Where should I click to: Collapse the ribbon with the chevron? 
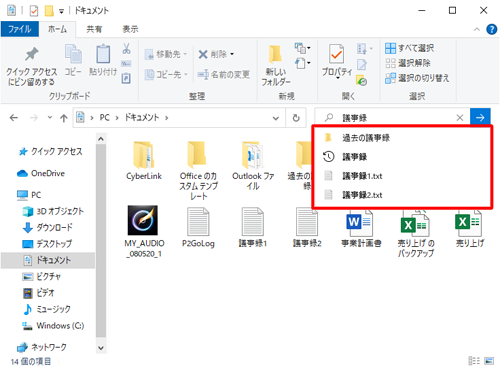(477, 29)
